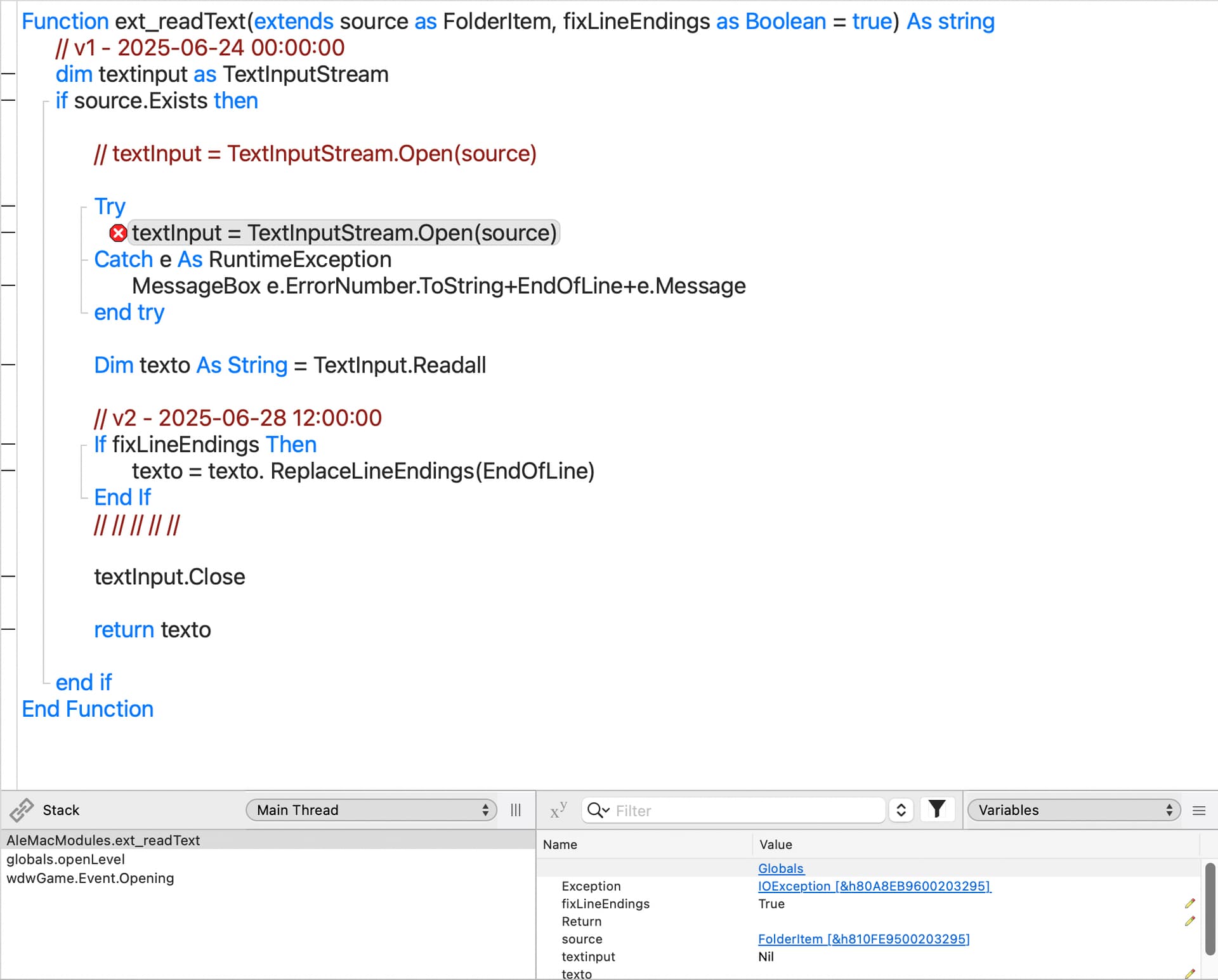Click the 'Nil' value of textinput

pyautogui.click(x=766, y=957)
